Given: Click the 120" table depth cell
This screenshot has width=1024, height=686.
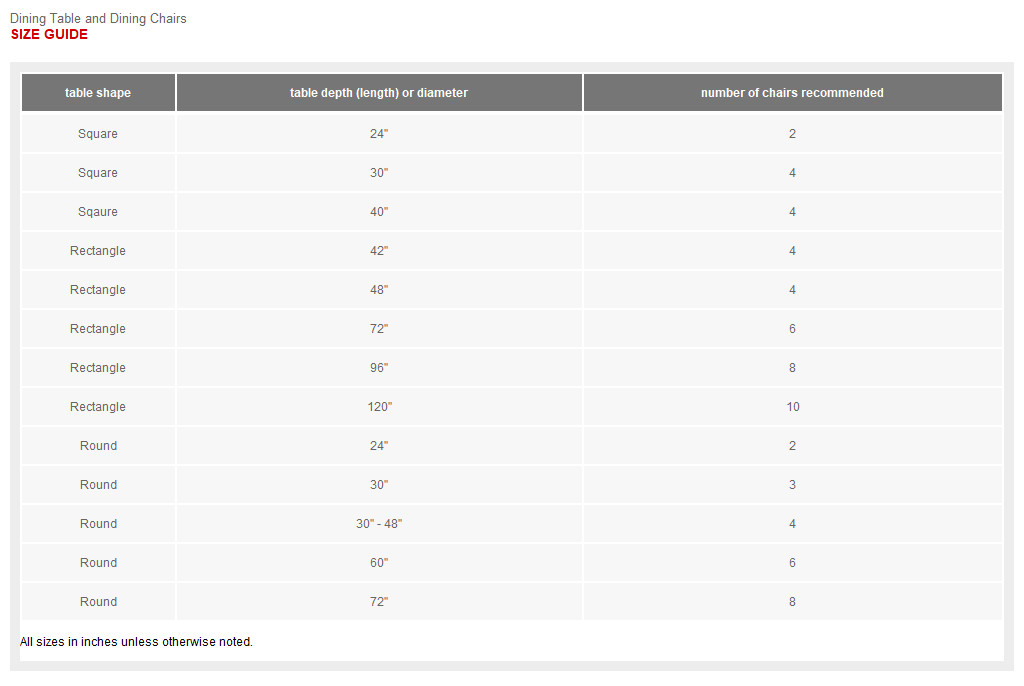Looking at the screenshot, I should point(379,407).
